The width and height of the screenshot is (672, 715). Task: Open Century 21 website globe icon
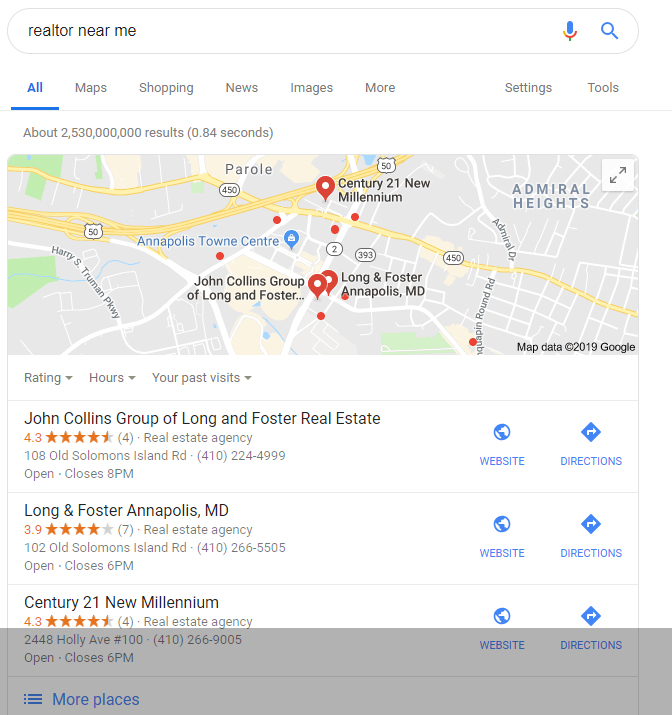[502, 616]
